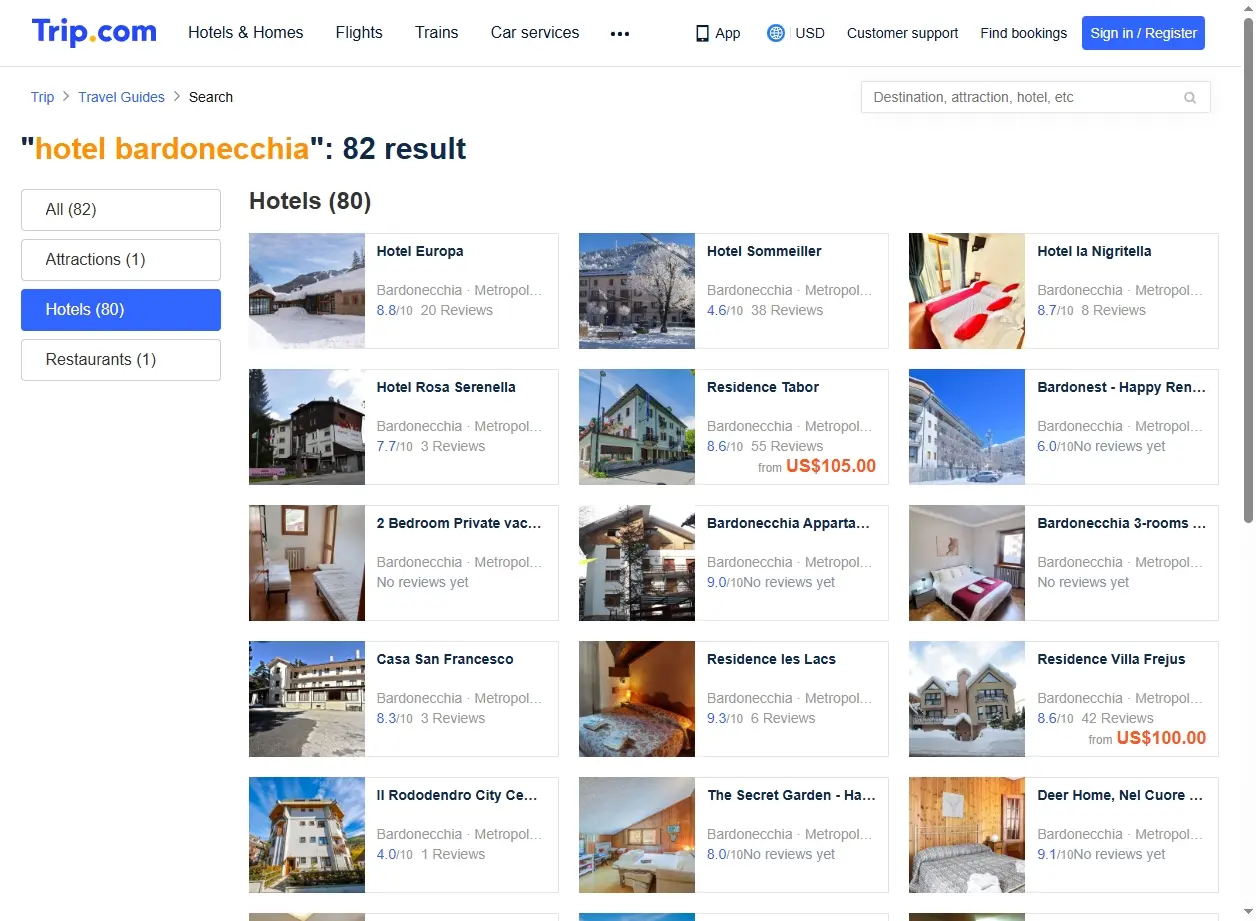This screenshot has height=921, width=1256.
Task: Click the phone icon beside App
Action: pyautogui.click(x=702, y=33)
